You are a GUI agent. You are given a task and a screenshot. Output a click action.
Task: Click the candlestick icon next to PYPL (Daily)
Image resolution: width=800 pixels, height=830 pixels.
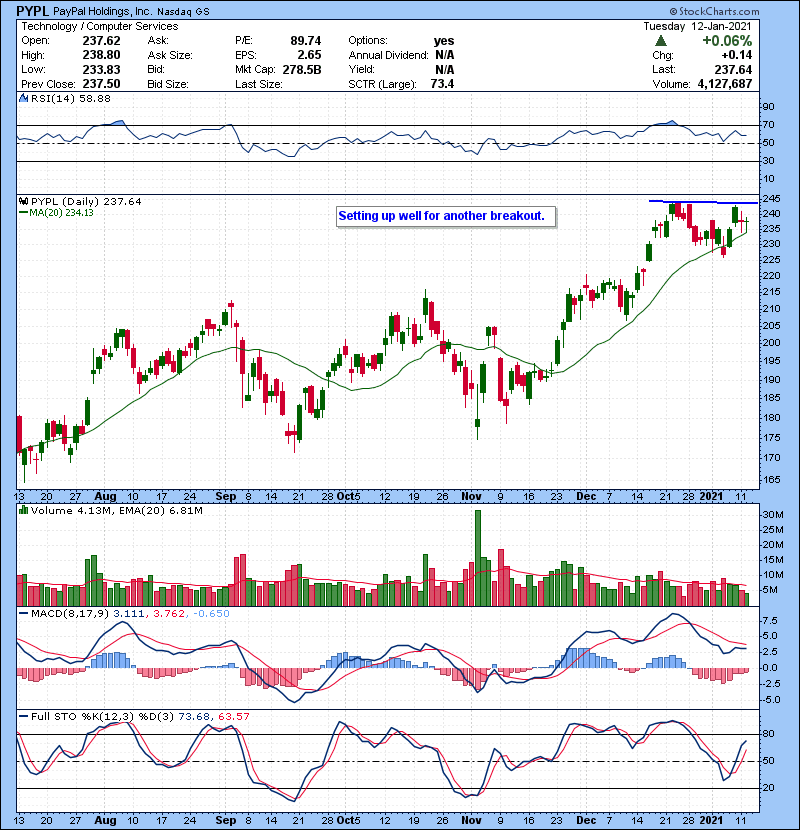(23, 202)
